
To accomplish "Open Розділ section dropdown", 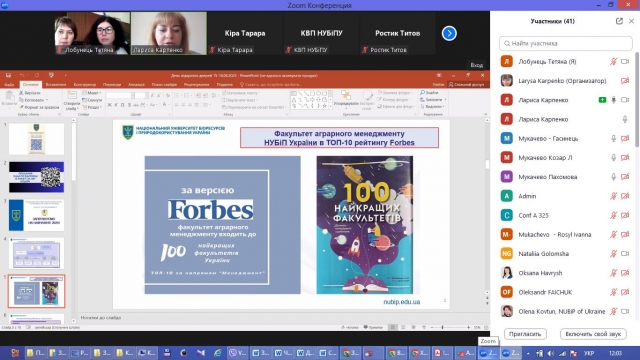I will point(92,107).
